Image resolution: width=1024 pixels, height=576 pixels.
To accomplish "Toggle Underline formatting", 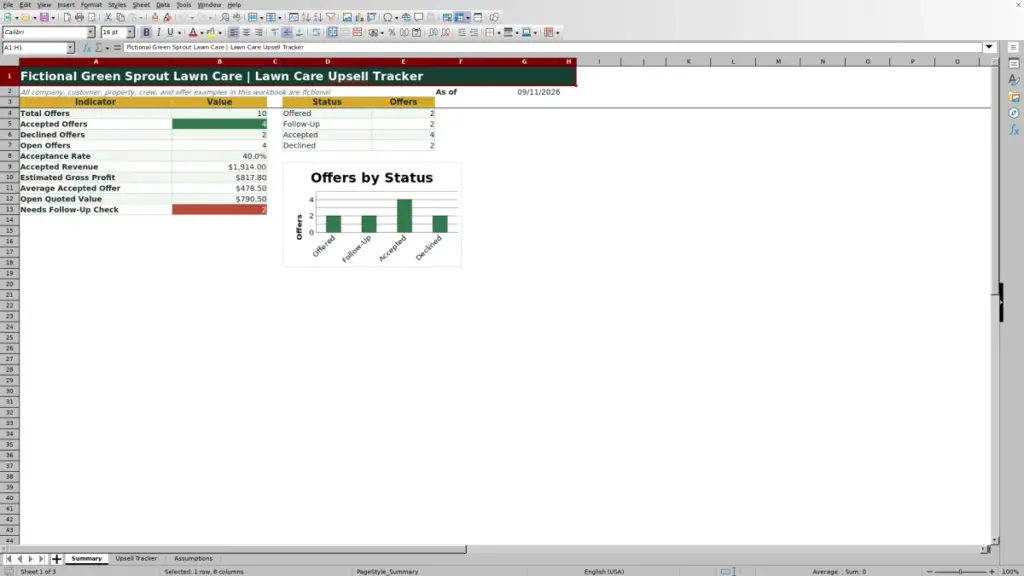I will (170, 33).
